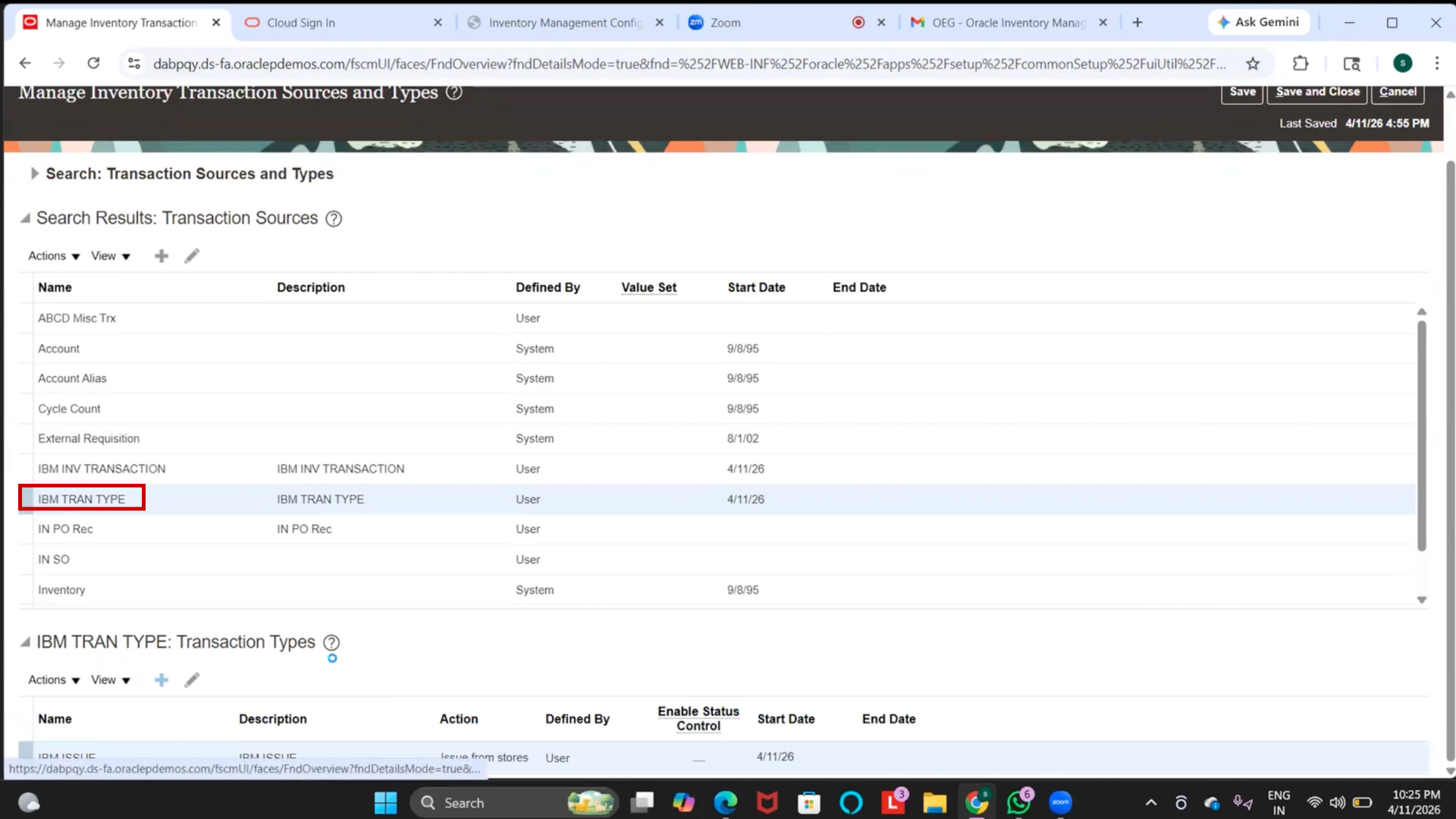Click Enable Status Control column header
This screenshot has width=1456, height=819.
coord(698,719)
